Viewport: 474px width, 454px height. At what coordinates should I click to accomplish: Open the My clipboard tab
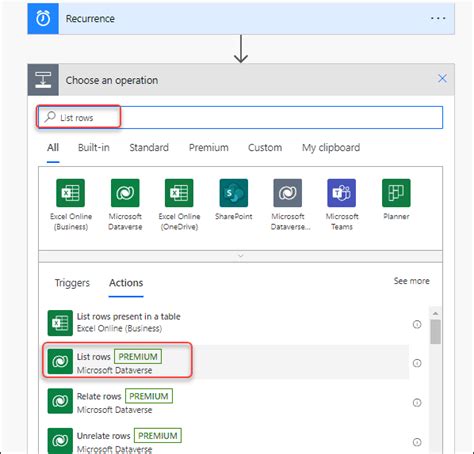pyautogui.click(x=331, y=148)
